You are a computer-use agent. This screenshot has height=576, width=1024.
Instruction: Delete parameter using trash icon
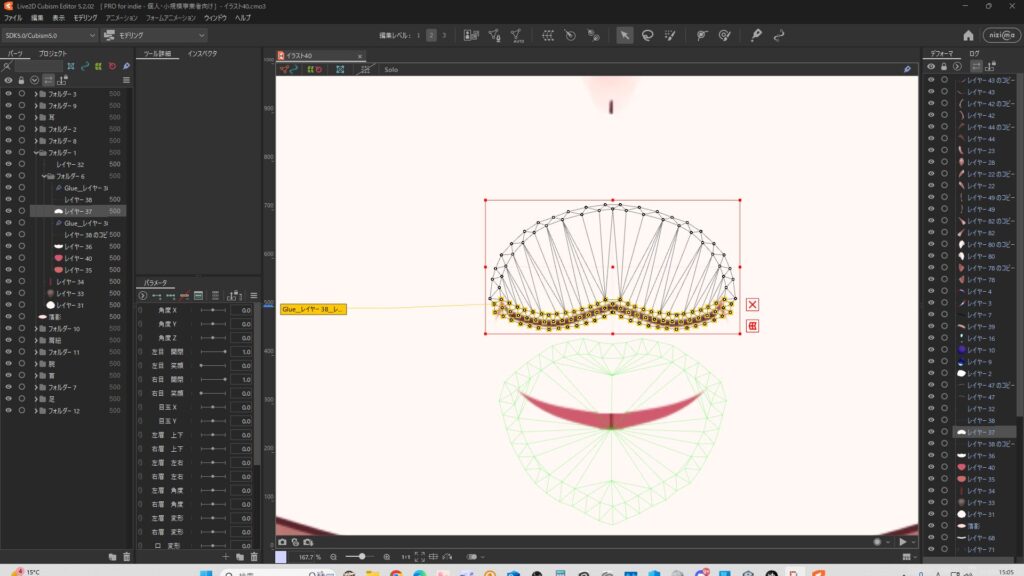pyautogui.click(x=254, y=557)
